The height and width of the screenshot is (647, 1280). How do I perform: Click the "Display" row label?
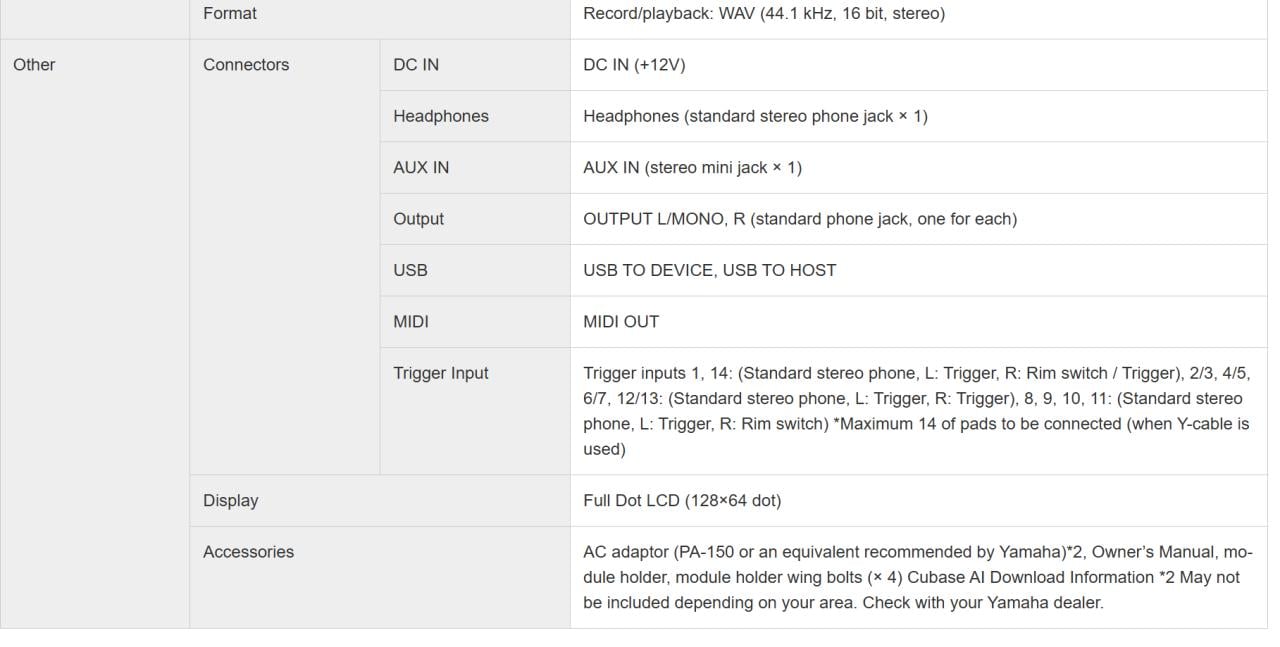pyautogui.click(x=230, y=501)
